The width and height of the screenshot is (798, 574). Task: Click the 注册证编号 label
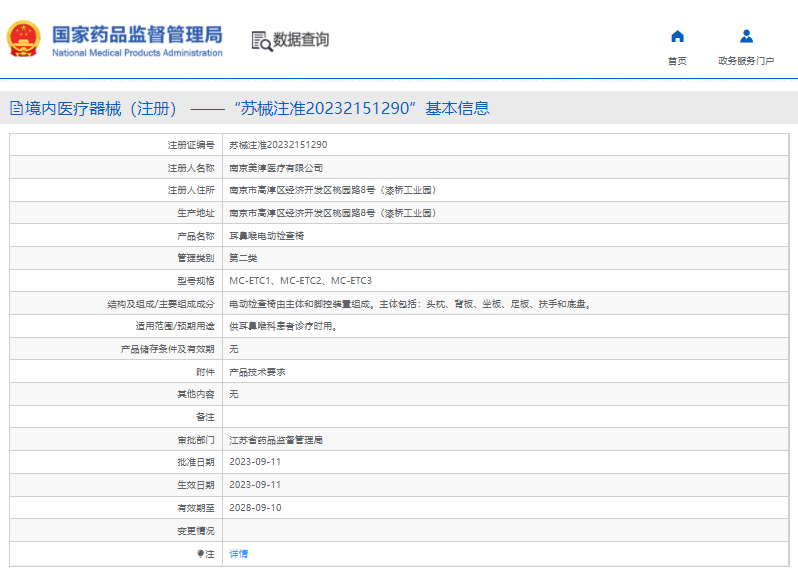(191, 145)
